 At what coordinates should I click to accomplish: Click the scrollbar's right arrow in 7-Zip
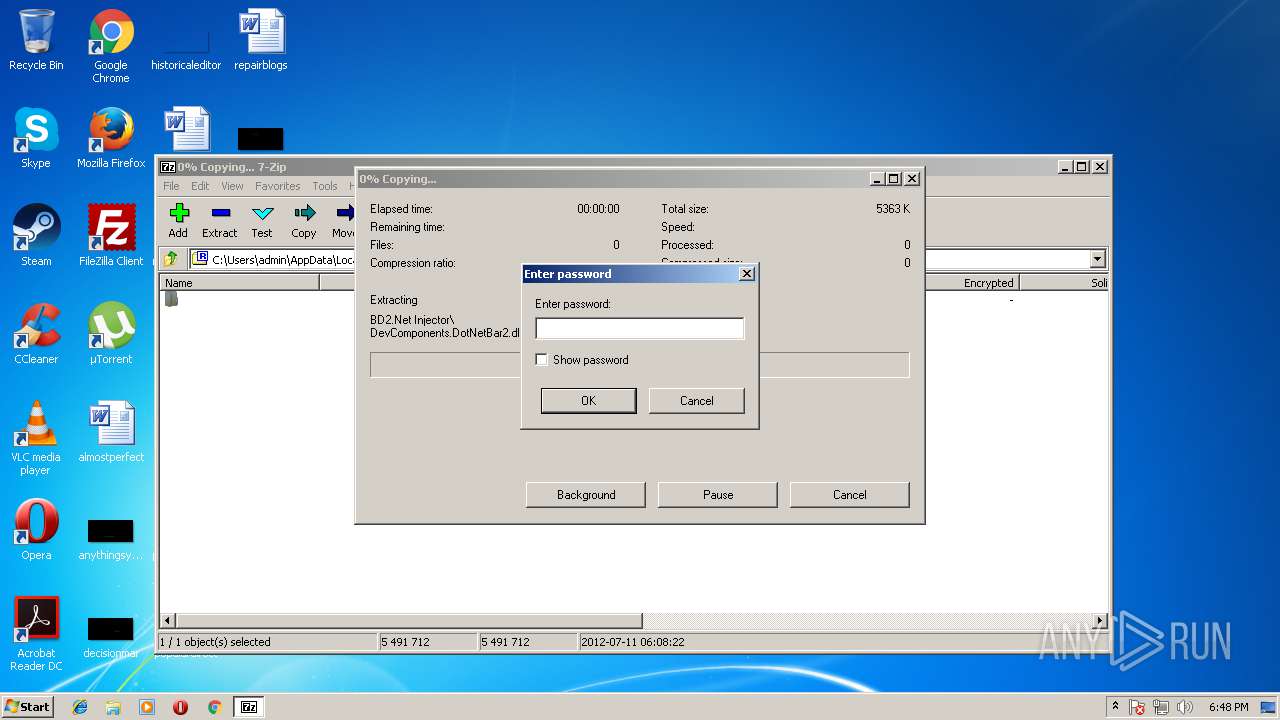[x=1101, y=621]
